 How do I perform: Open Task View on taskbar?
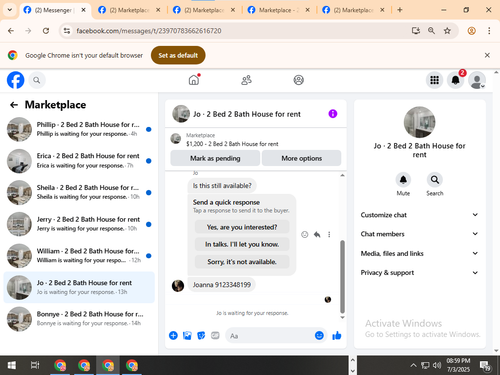[35, 365]
